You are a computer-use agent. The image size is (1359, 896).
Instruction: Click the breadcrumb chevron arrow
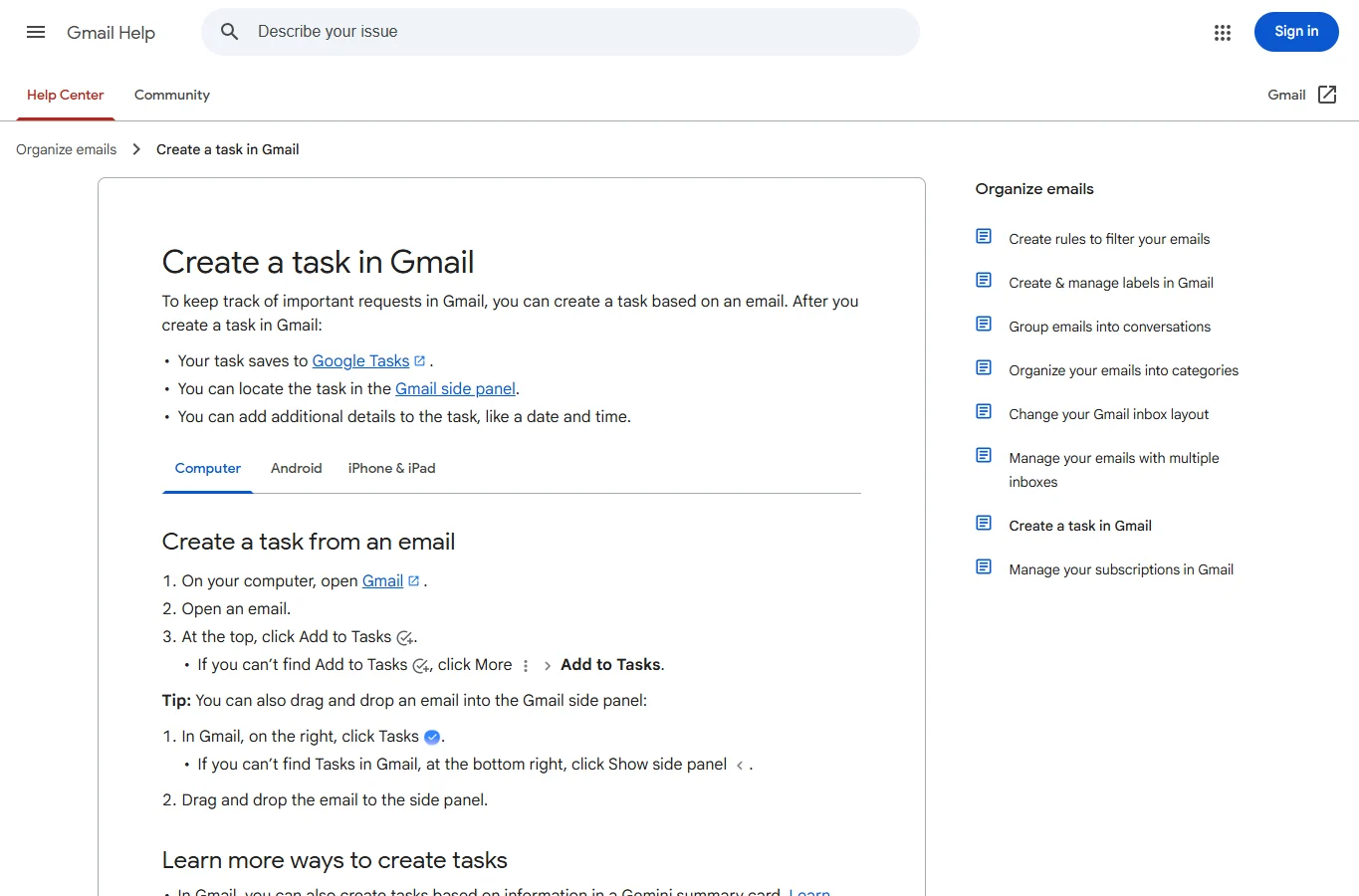[x=136, y=149]
